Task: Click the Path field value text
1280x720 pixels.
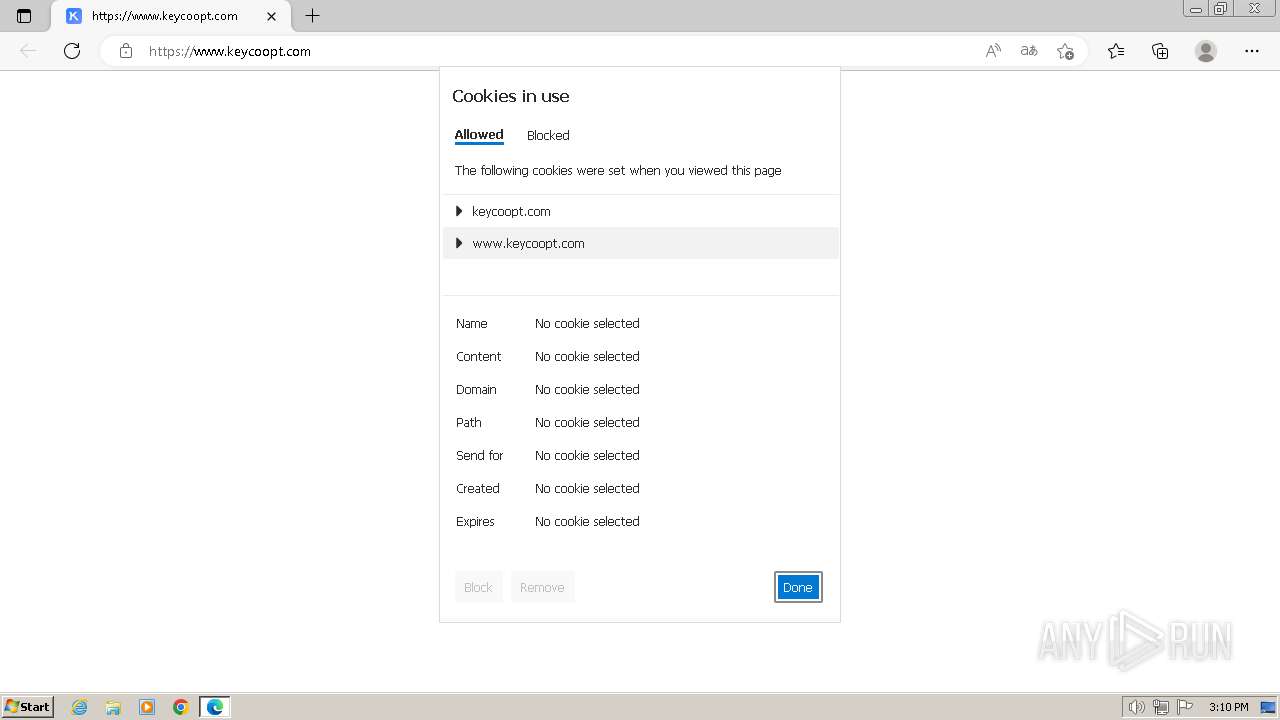Action: pyautogui.click(x=587, y=422)
